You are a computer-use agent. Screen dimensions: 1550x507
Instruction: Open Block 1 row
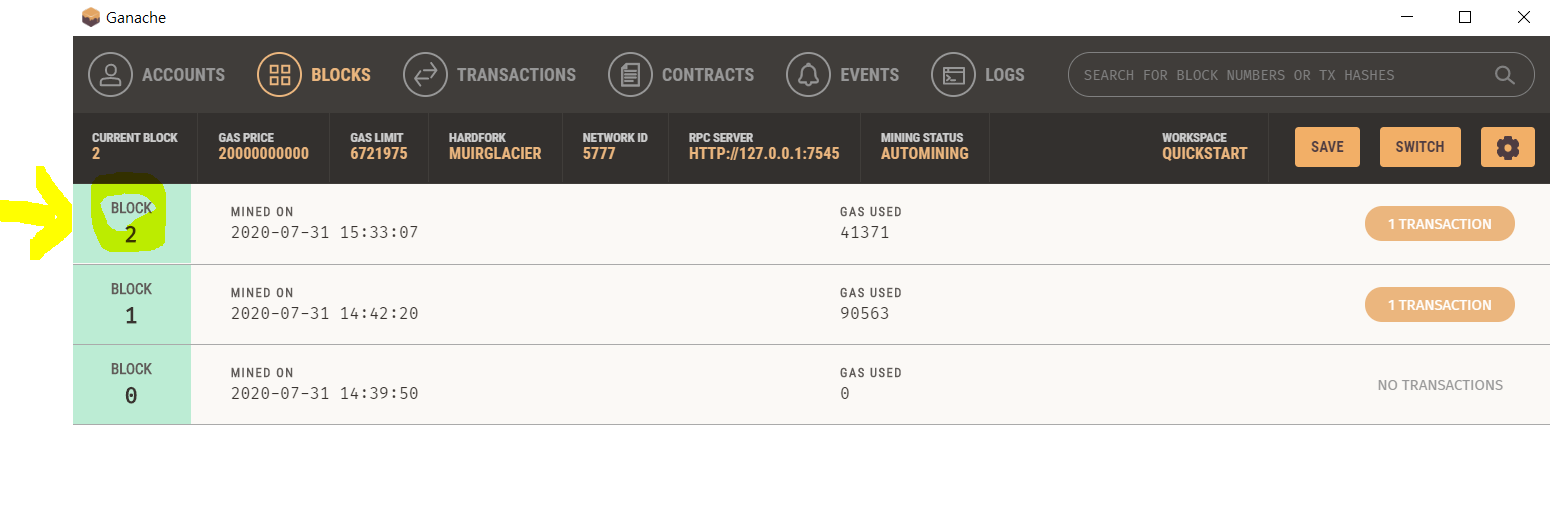pos(811,305)
